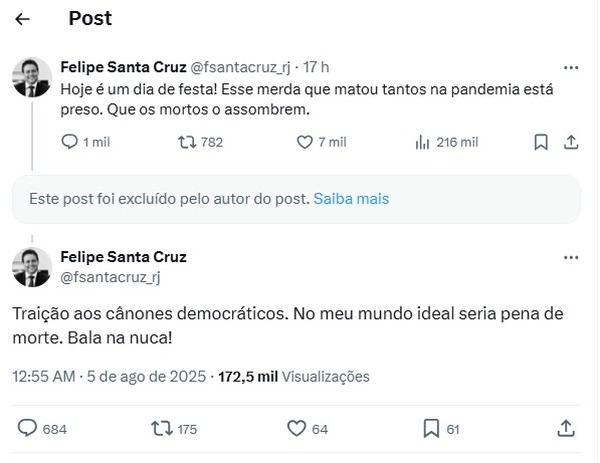Open the @fsantacruz_rj handle in main post
The image size is (600, 463).
point(111,276)
